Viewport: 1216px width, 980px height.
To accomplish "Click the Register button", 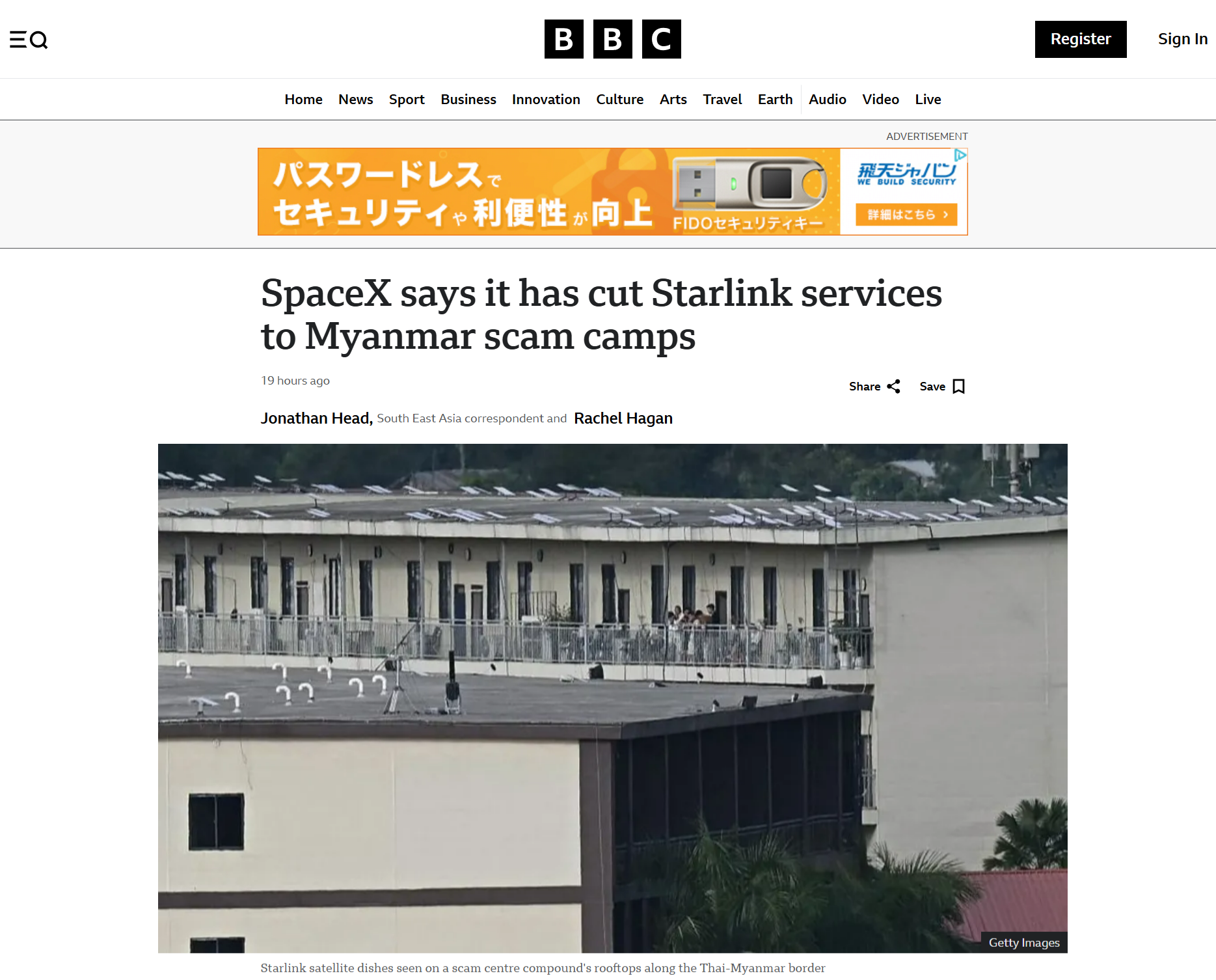I will click(x=1081, y=39).
